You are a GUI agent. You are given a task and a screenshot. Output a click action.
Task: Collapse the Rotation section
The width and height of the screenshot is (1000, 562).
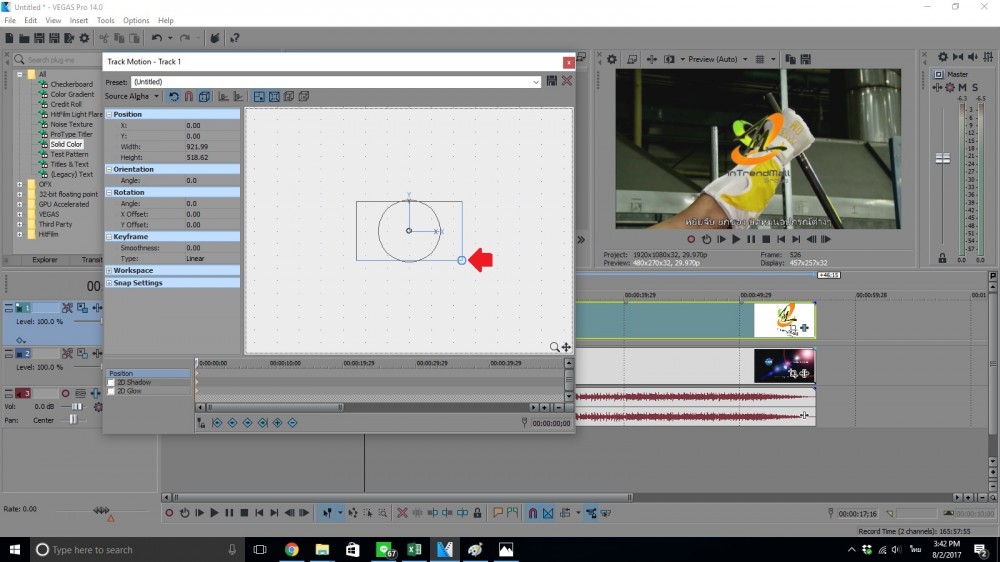click(x=109, y=192)
